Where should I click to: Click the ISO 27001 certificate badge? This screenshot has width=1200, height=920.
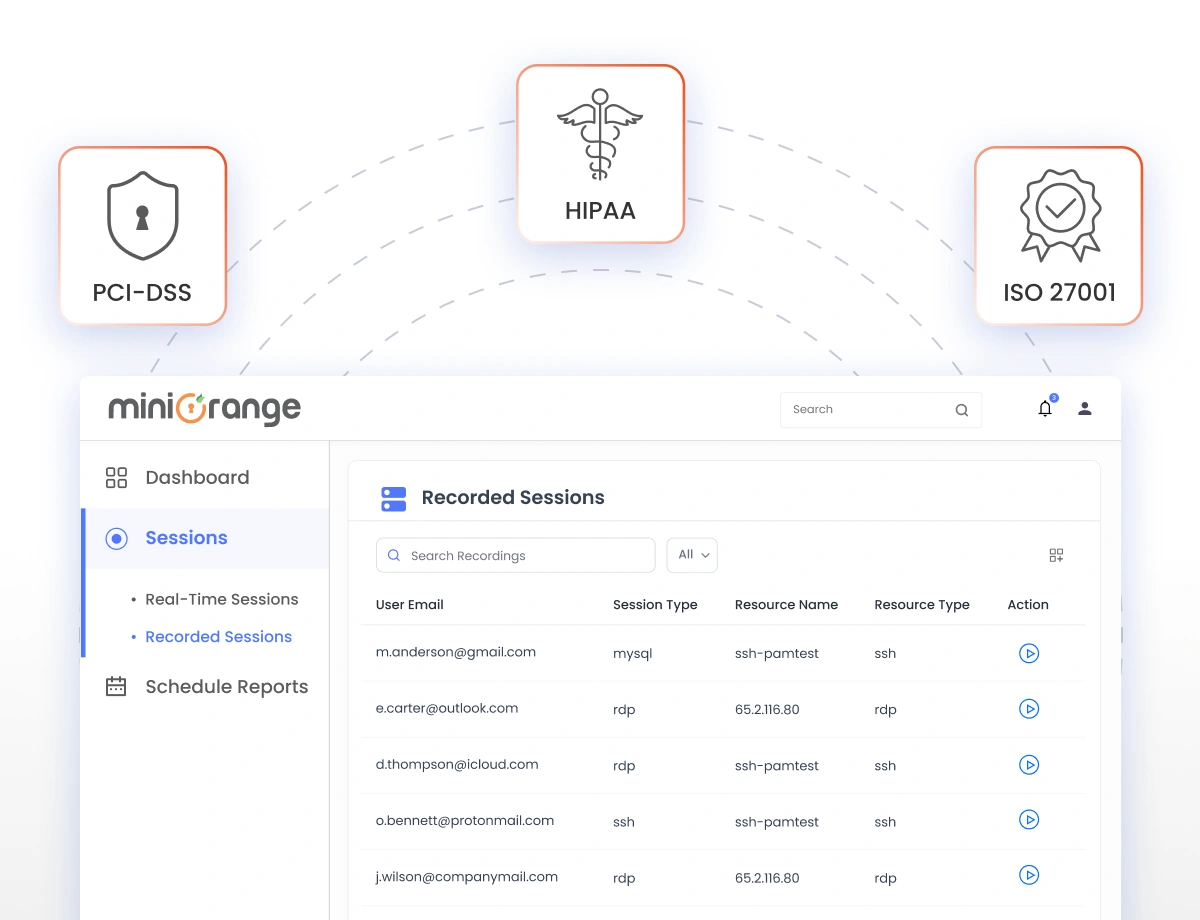pos(1059,236)
